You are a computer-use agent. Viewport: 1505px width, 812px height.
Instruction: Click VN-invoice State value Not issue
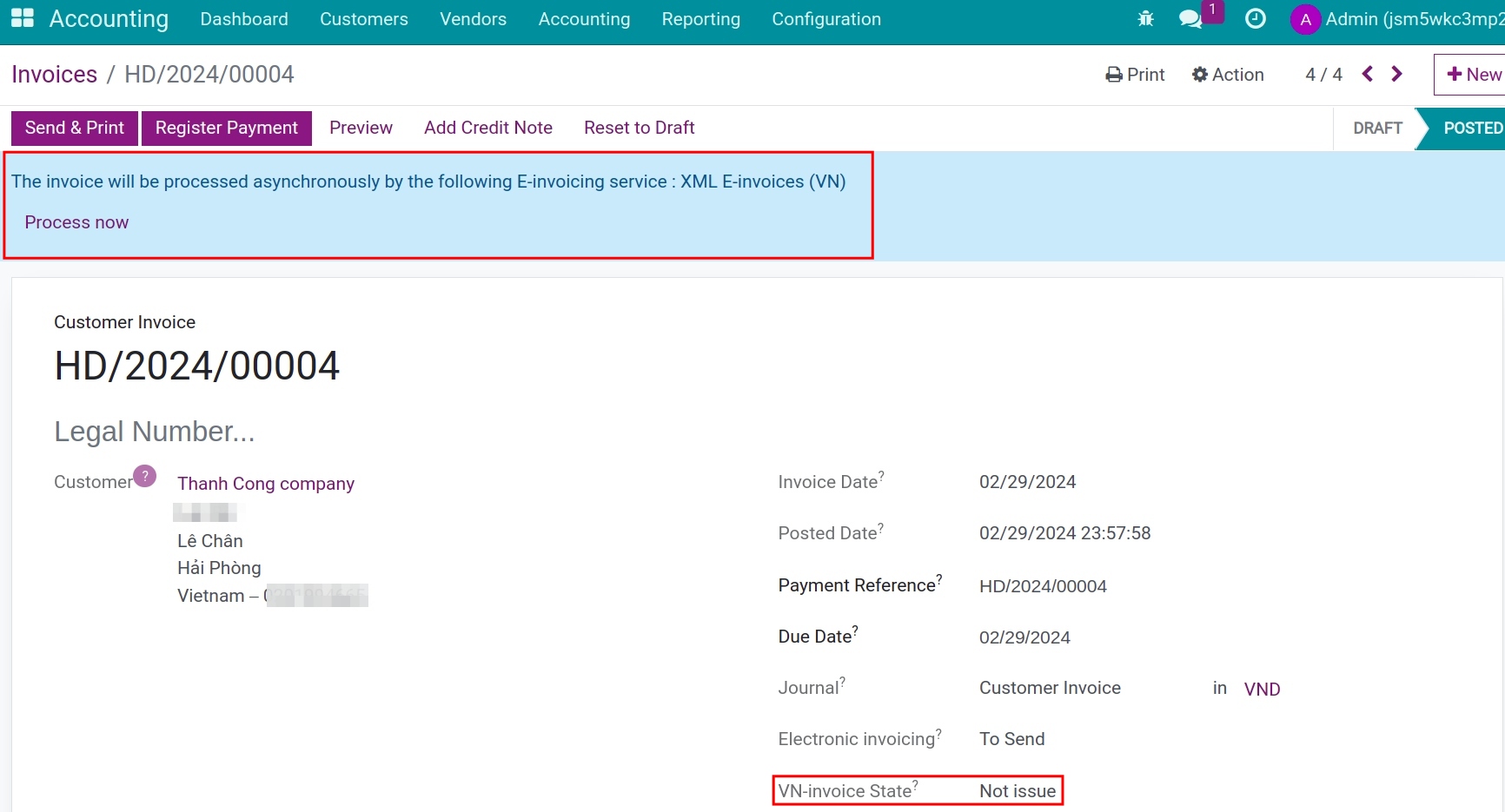(1018, 791)
